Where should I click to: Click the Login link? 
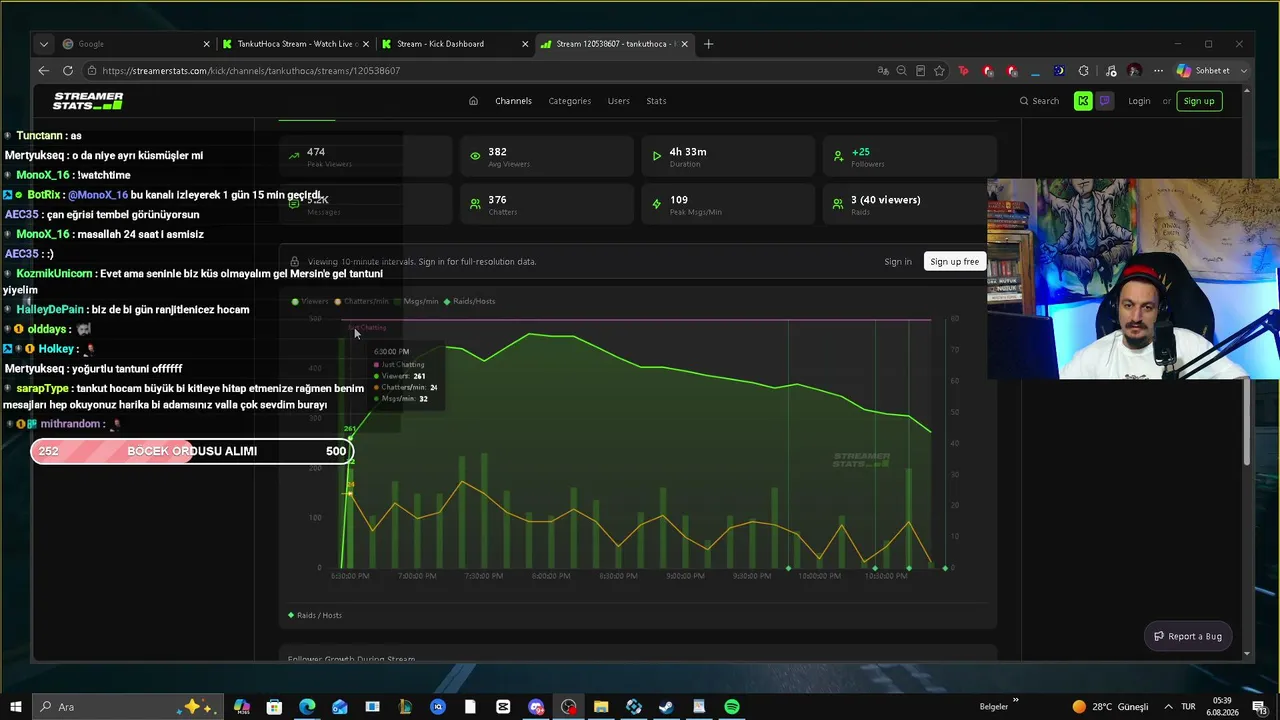tap(1139, 101)
